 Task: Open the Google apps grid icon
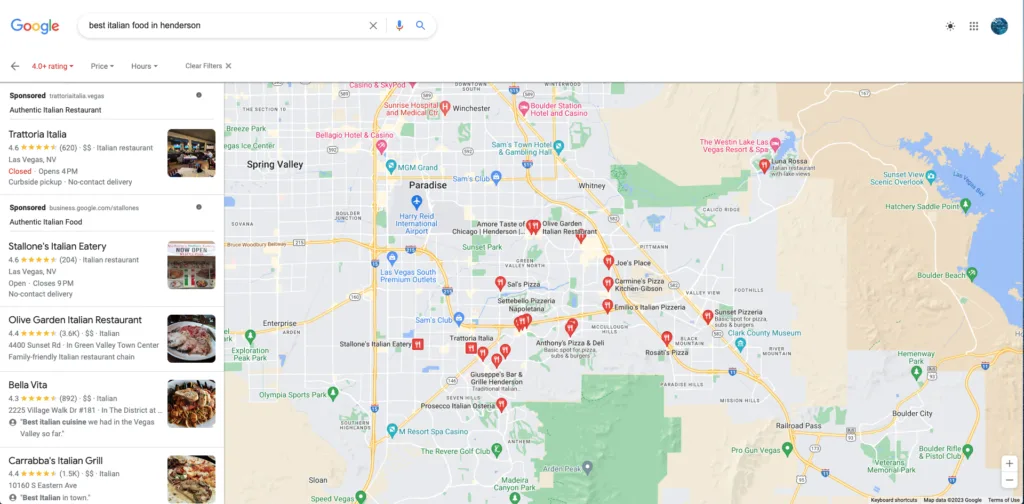click(974, 26)
